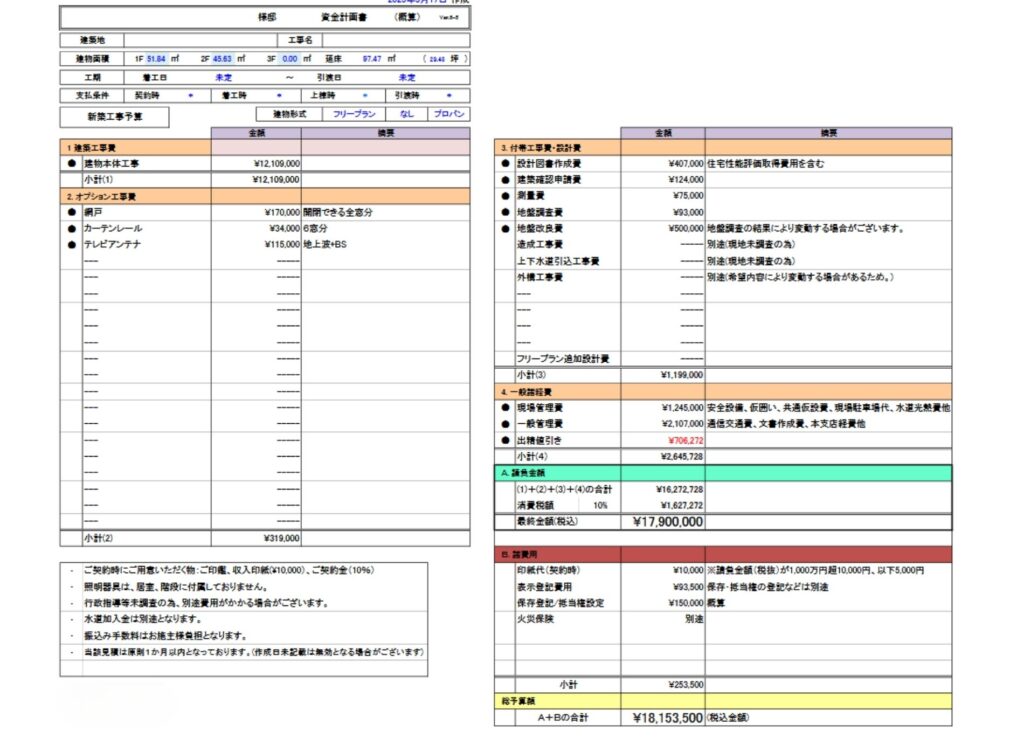Click the 新築工事予算 title box

pos(114,117)
